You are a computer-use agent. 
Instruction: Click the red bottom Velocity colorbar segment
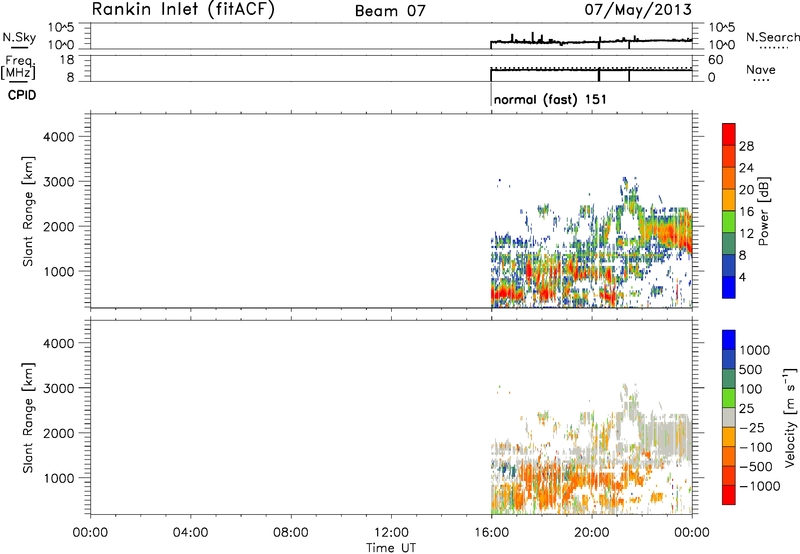click(729, 495)
